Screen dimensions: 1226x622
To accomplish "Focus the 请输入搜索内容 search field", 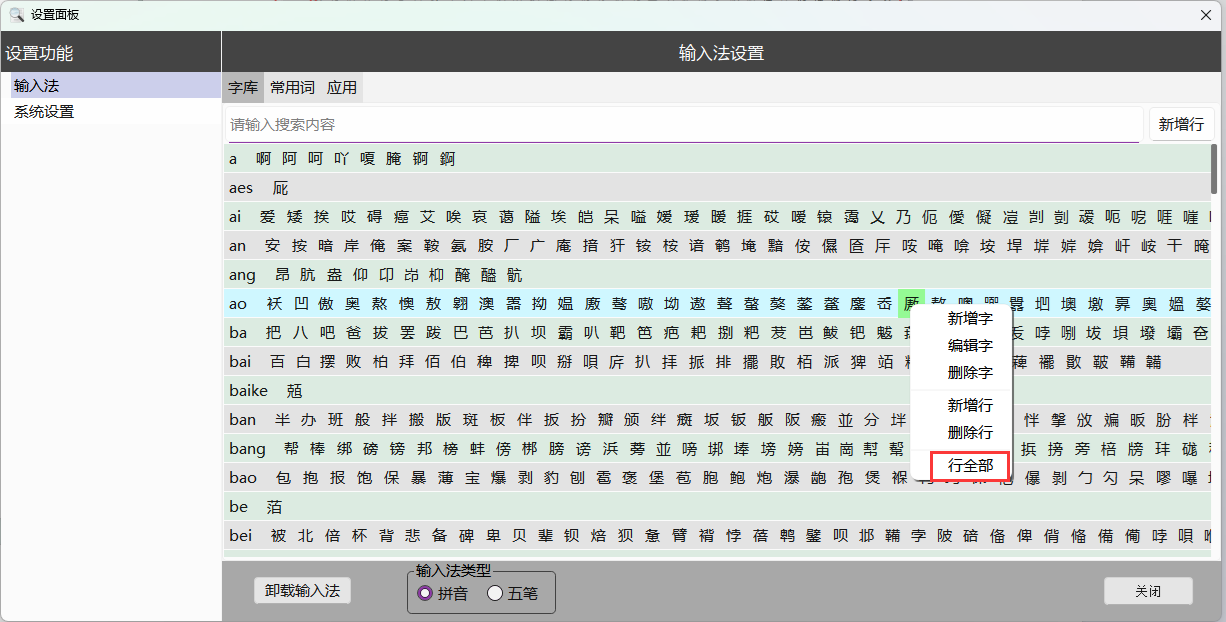I will pyautogui.click(x=684, y=125).
